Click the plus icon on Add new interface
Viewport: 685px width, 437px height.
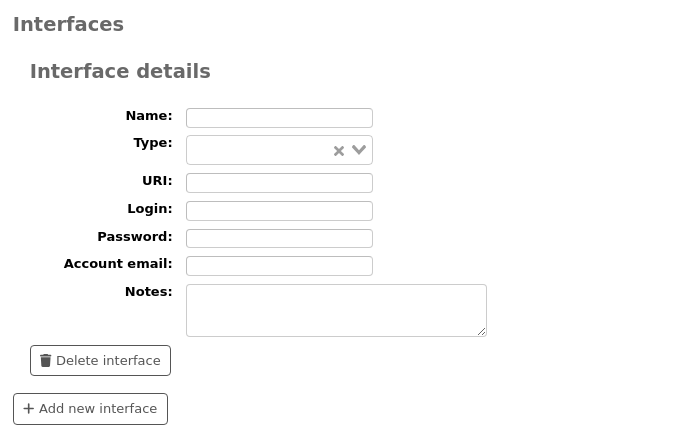pyautogui.click(x=28, y=408)
